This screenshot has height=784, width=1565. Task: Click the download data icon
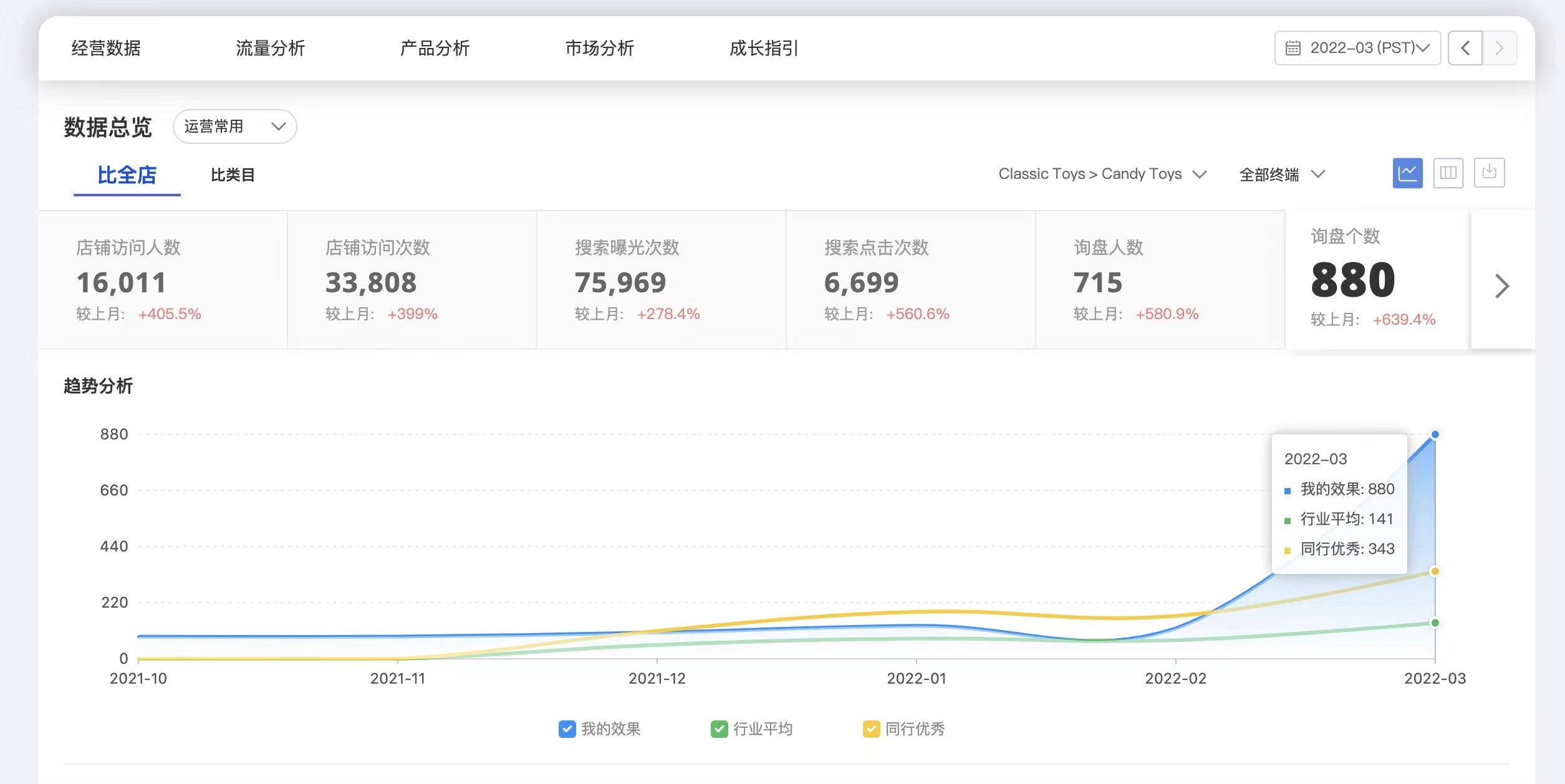coord(1489,173)
